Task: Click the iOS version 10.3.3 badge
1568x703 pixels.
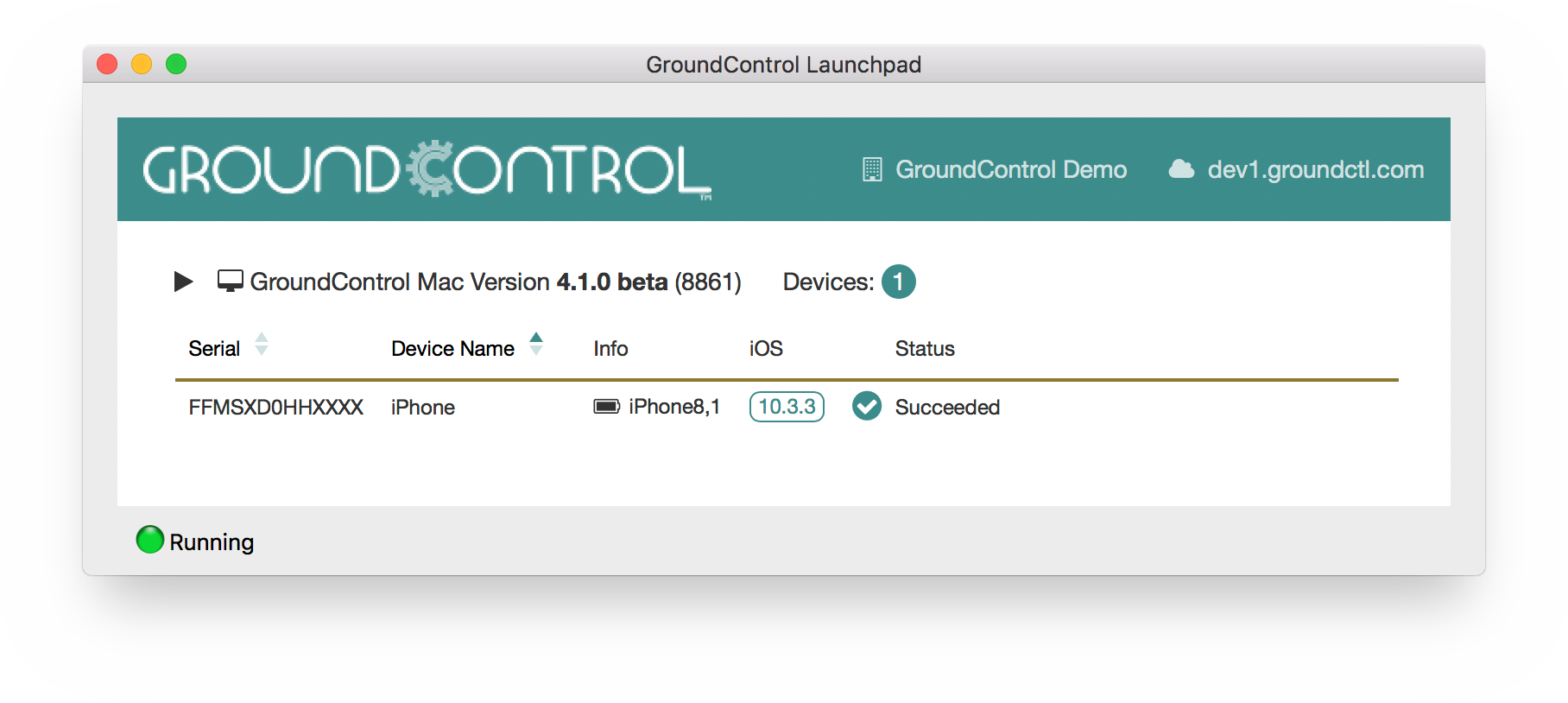Action: click(x=787, y=407)
